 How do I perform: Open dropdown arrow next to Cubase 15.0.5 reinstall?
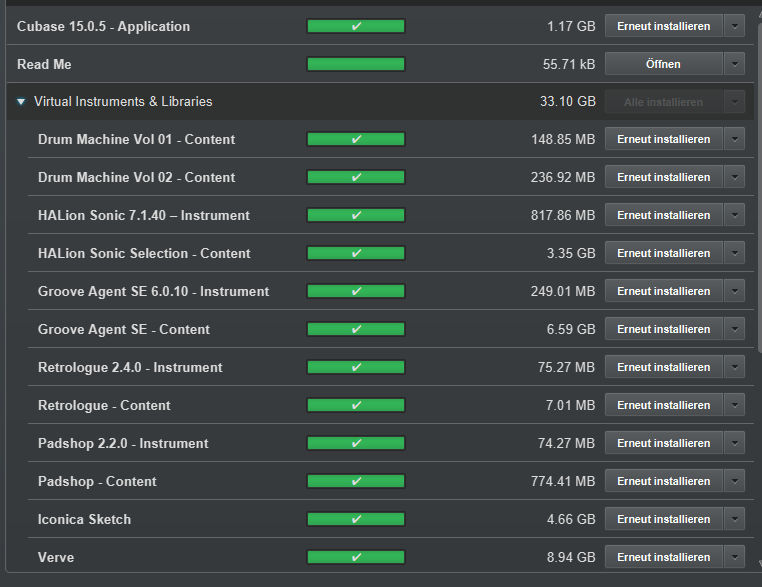[735, 26]
